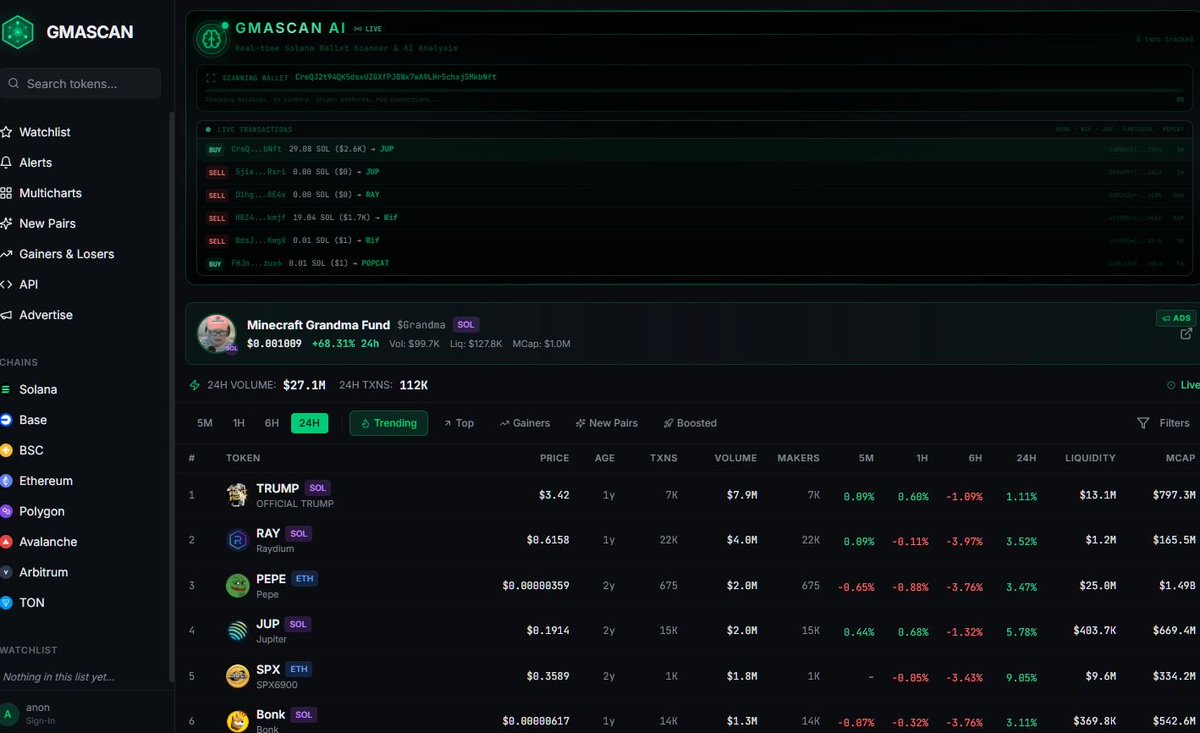Sort by VOLUME column header

pos(736,458)
